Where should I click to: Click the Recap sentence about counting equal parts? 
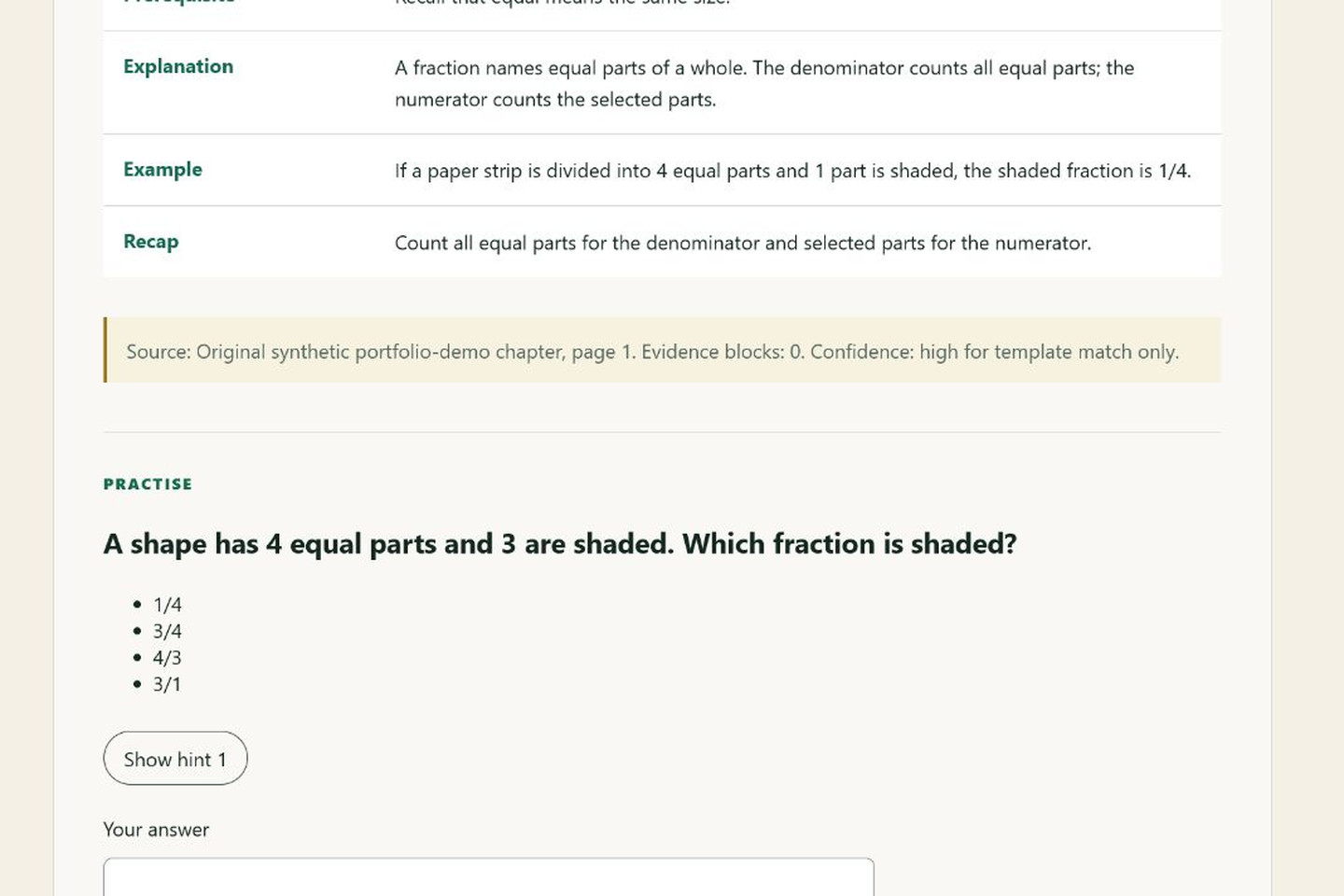[x=743, y=243]
